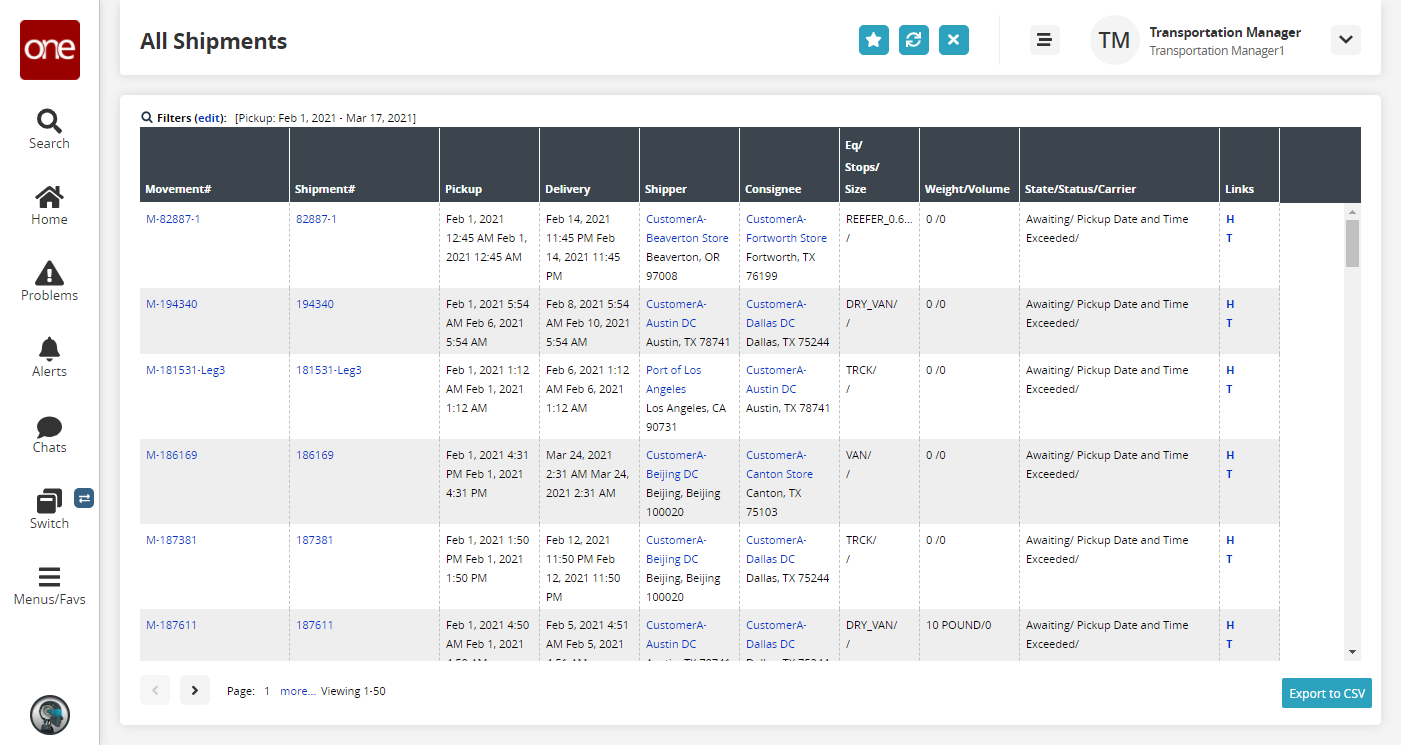1401x745 pixels.
Task: Click the table scrollbar down arrow
Action: [1352, 652]
